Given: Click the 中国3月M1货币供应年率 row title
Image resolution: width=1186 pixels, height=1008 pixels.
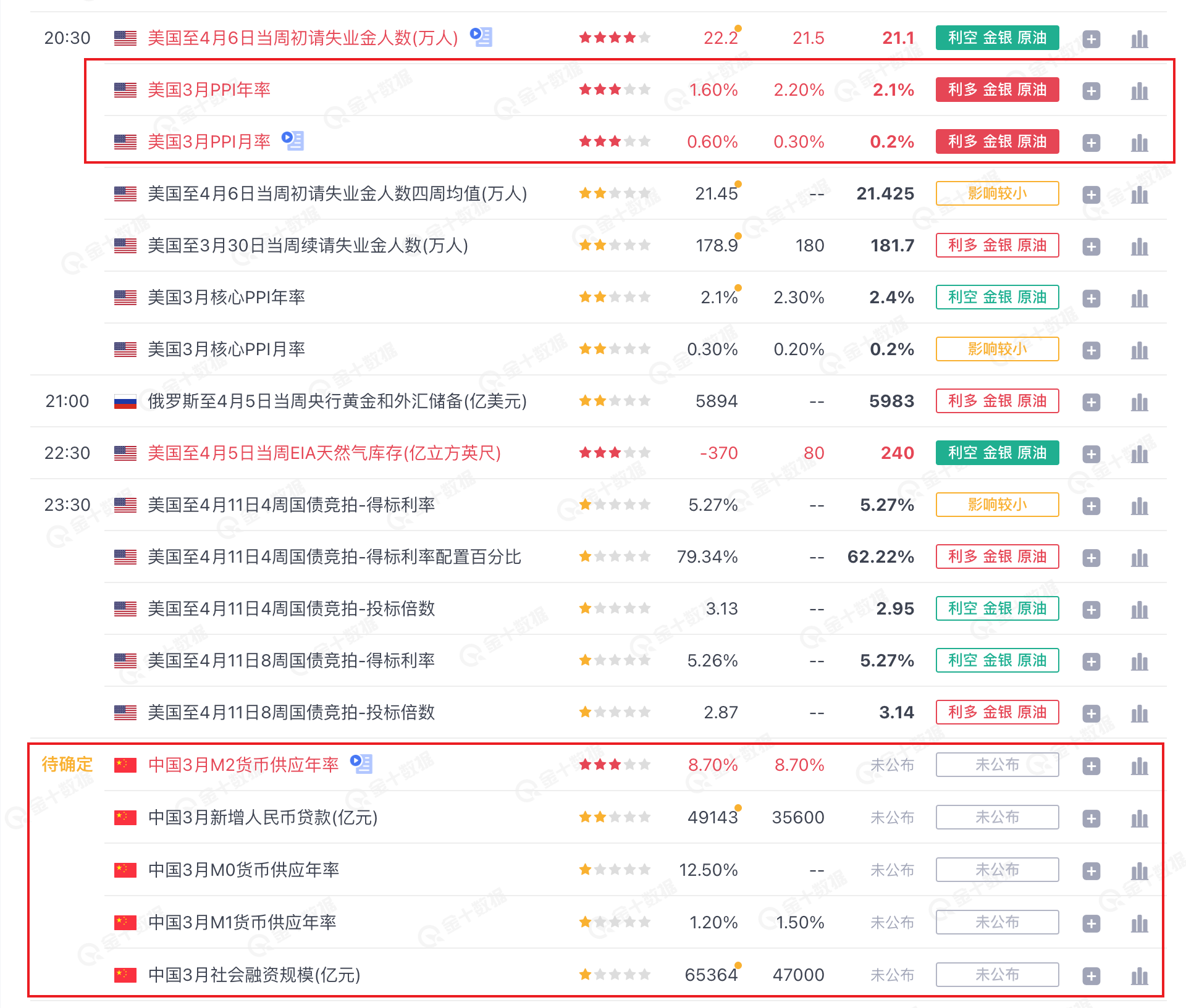Looking at the screenshot, I should click(242, 923).
